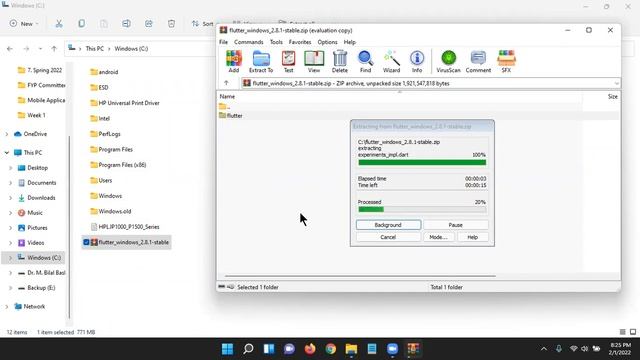Launch the Wizard wand icon
This screenshot has height=360, width=640.
click(391, 62)
